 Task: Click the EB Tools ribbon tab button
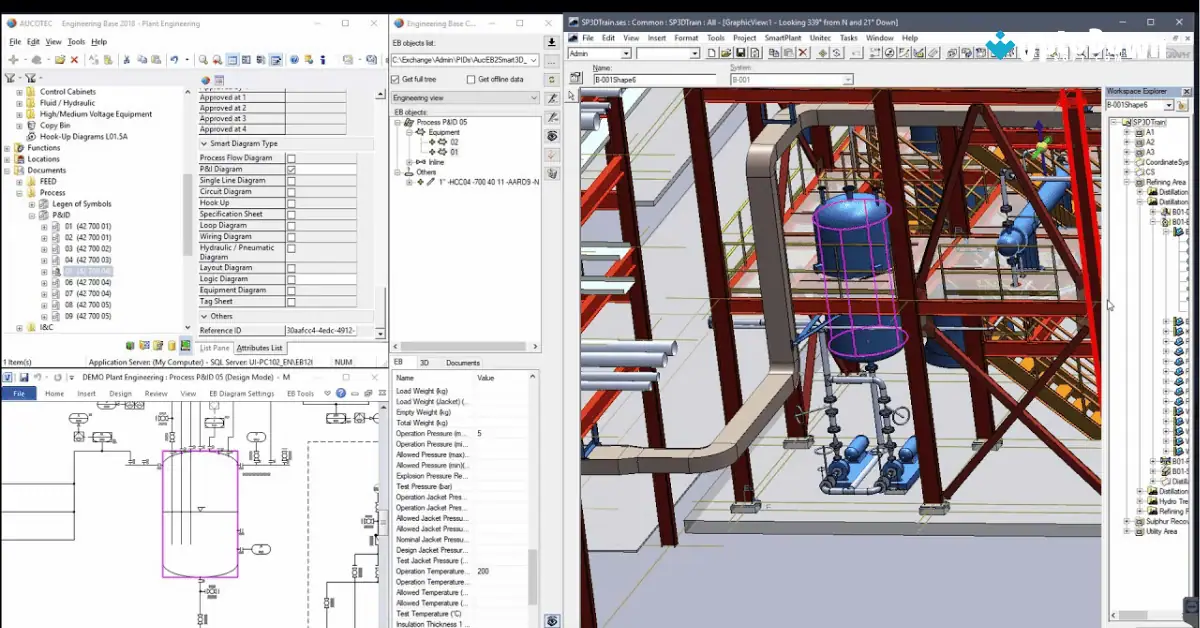300,393
